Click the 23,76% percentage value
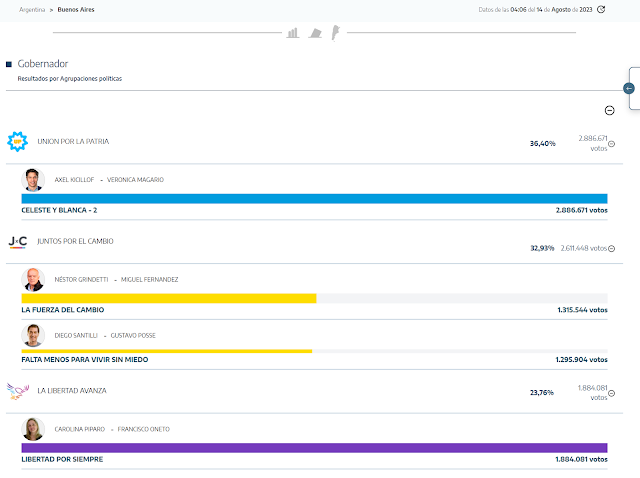Screen dimensions: 640x478 click(x=542, y=393)
